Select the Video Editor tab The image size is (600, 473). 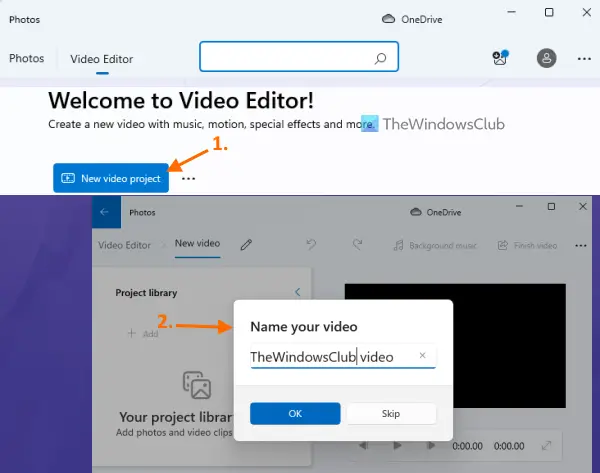point(101,59)
